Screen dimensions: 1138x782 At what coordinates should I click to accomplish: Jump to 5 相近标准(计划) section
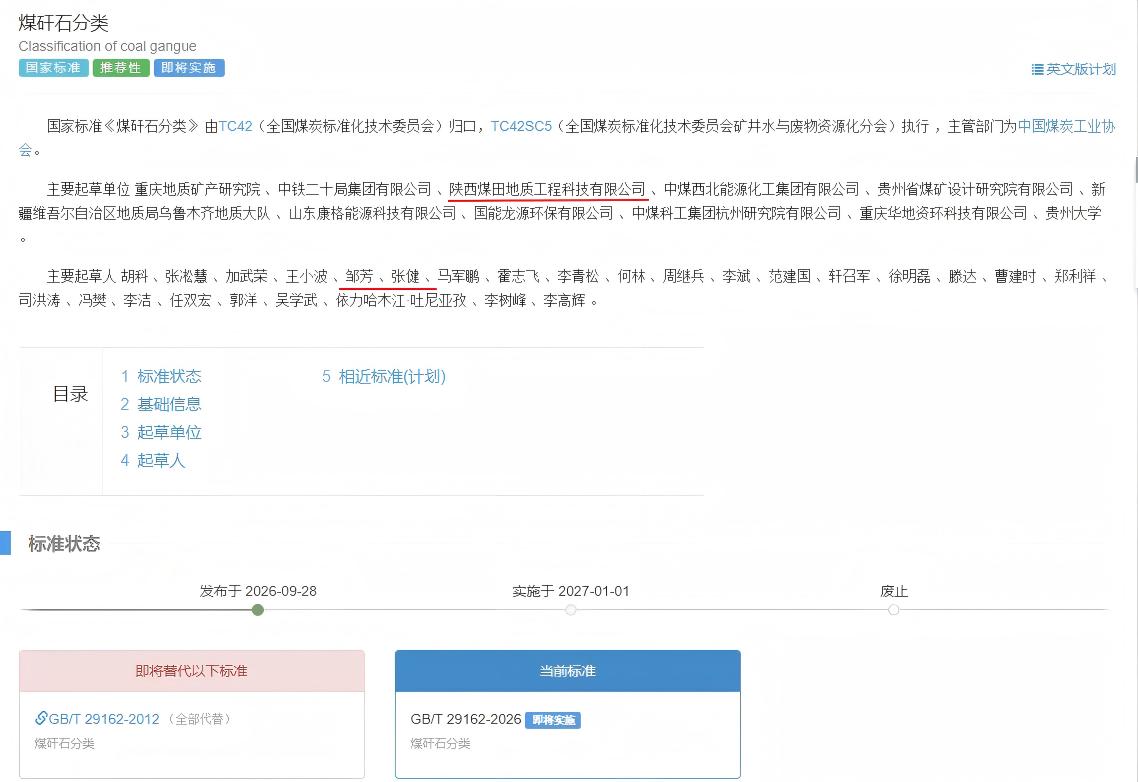click(x=384, y=376)
